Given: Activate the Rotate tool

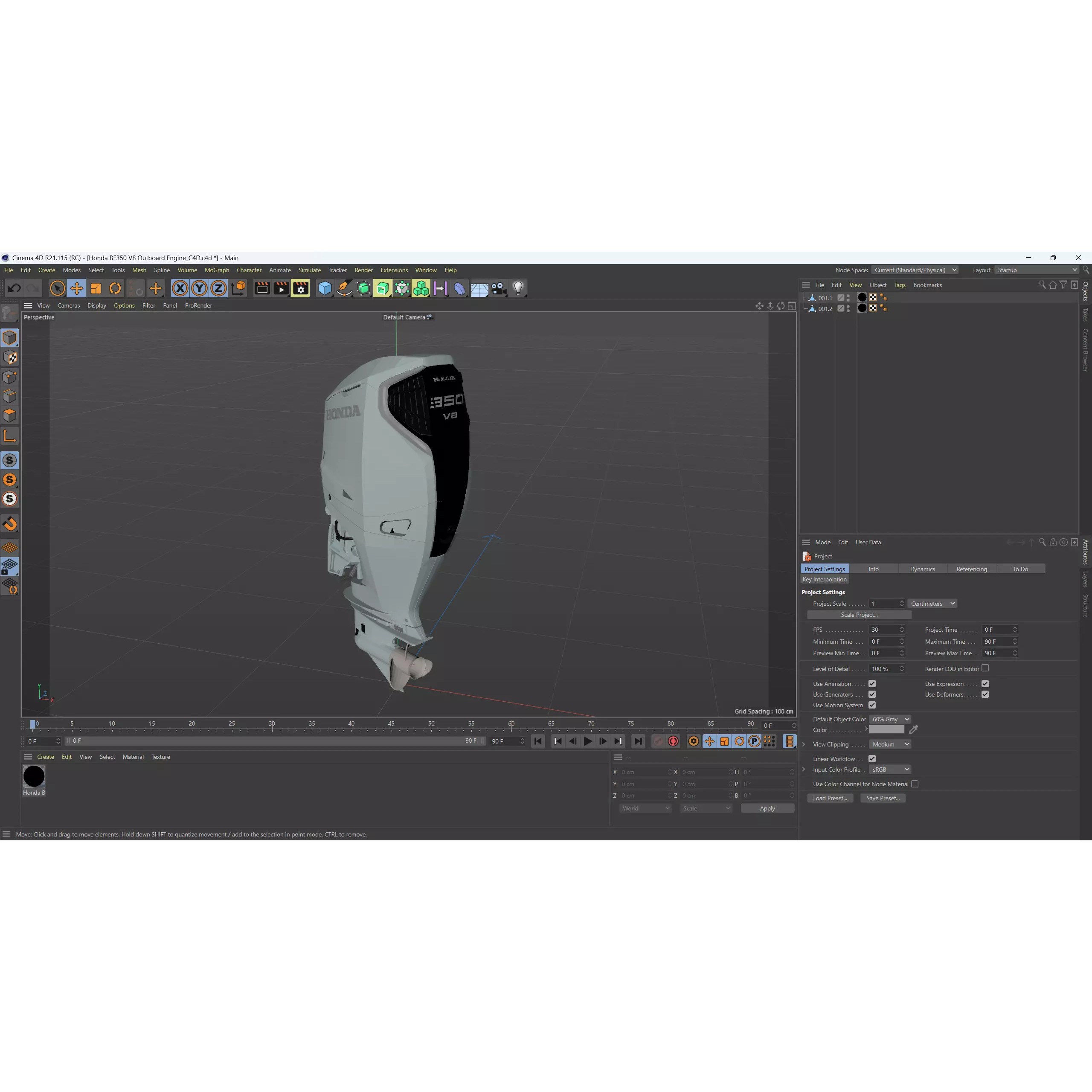Looking at the screenshot, I should [115, 288].
